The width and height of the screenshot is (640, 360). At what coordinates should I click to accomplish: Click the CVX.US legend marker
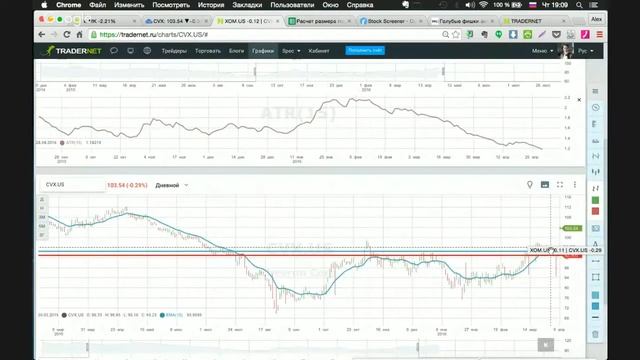point(64,315)
